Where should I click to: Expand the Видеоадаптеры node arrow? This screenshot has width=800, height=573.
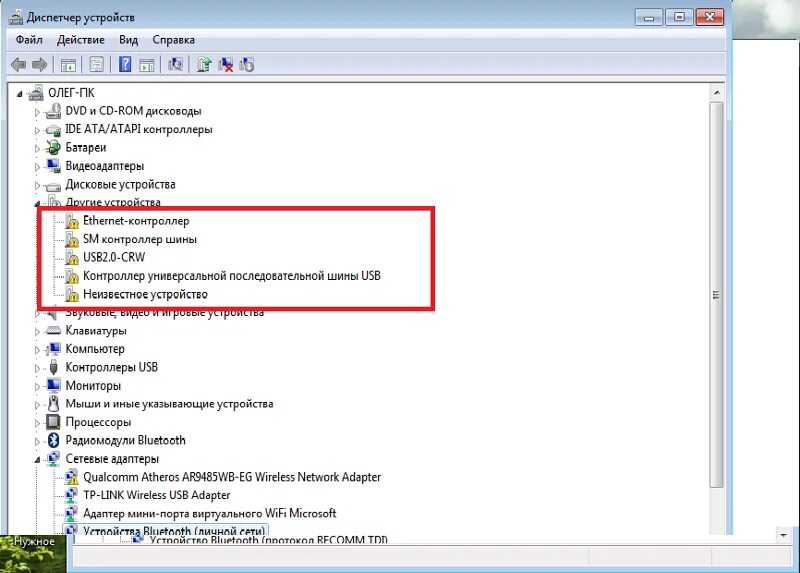37,167
